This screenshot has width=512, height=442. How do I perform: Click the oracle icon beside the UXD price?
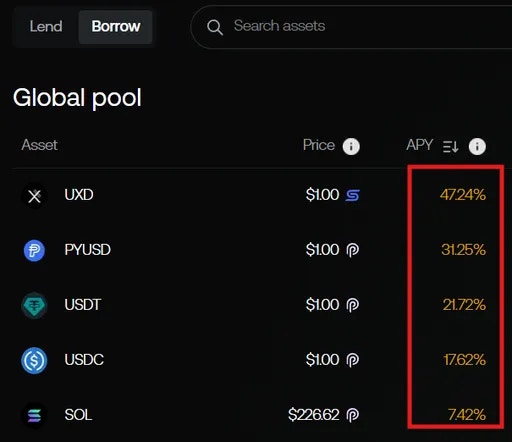pyautogui.click(x=353, y=195)
